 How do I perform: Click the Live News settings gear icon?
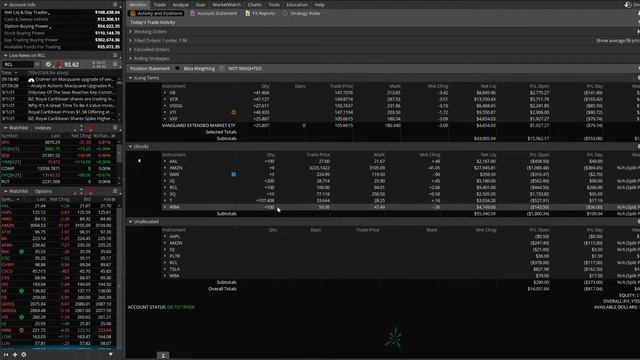coord(48,64)
